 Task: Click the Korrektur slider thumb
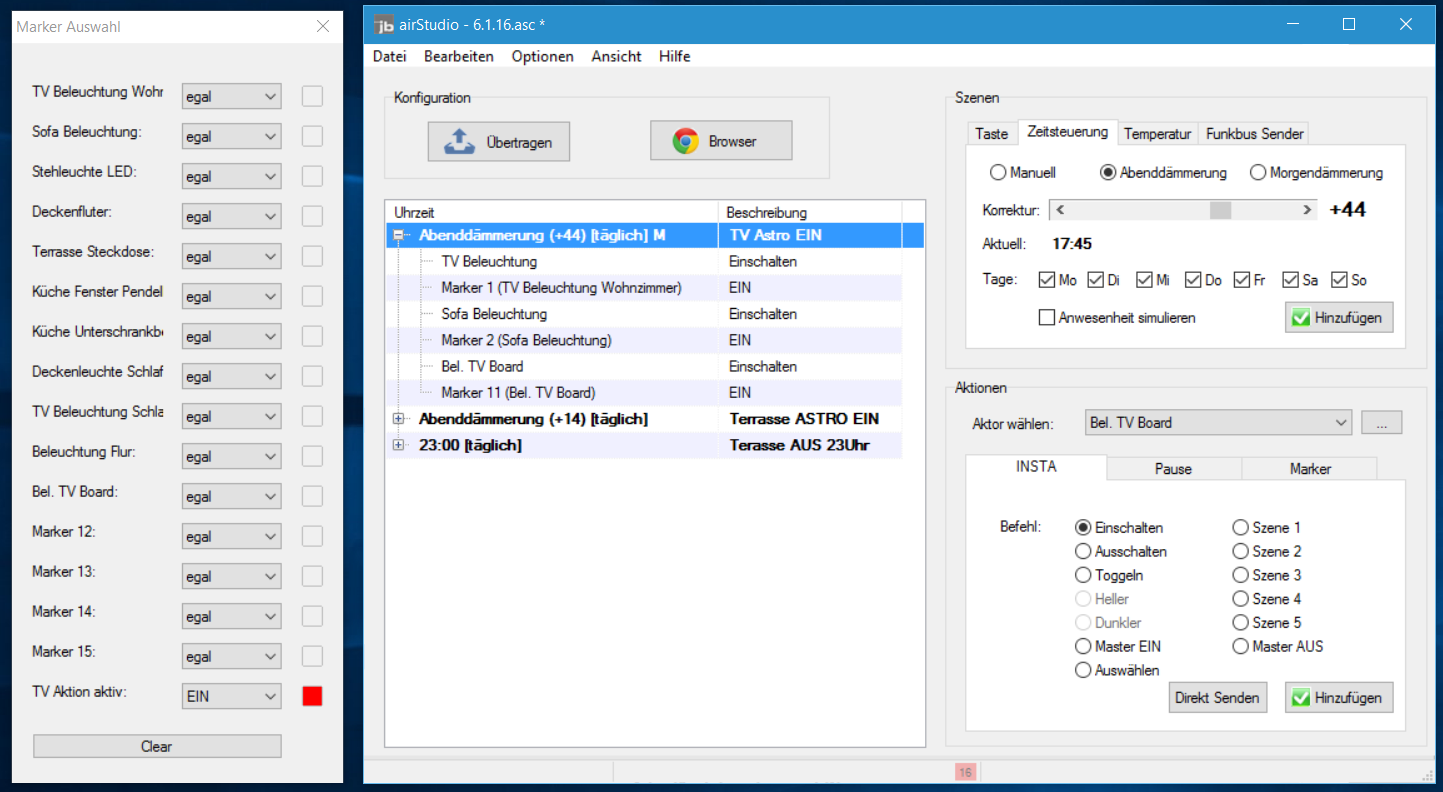[1220, 210]
